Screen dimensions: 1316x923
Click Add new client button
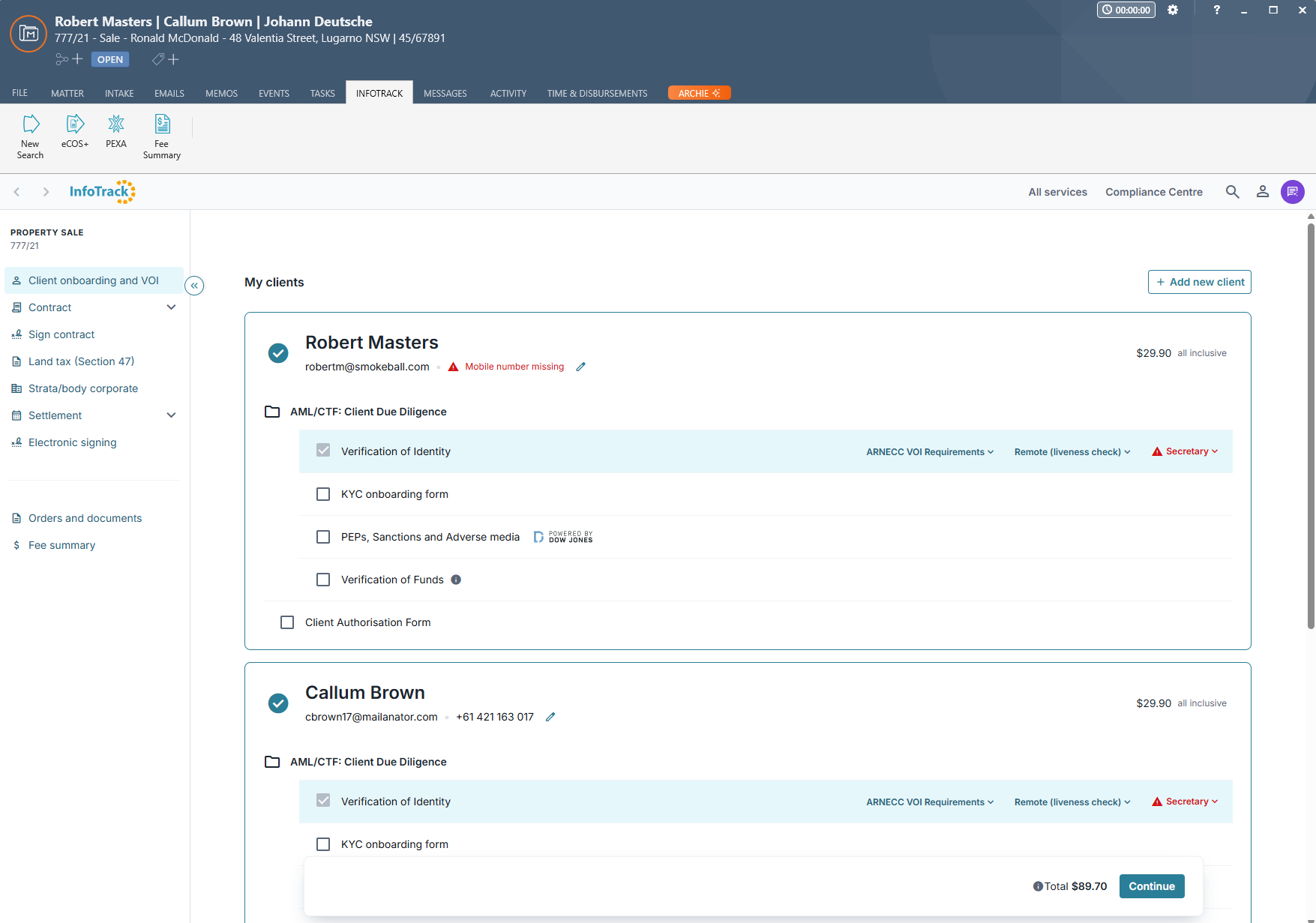1199,282
